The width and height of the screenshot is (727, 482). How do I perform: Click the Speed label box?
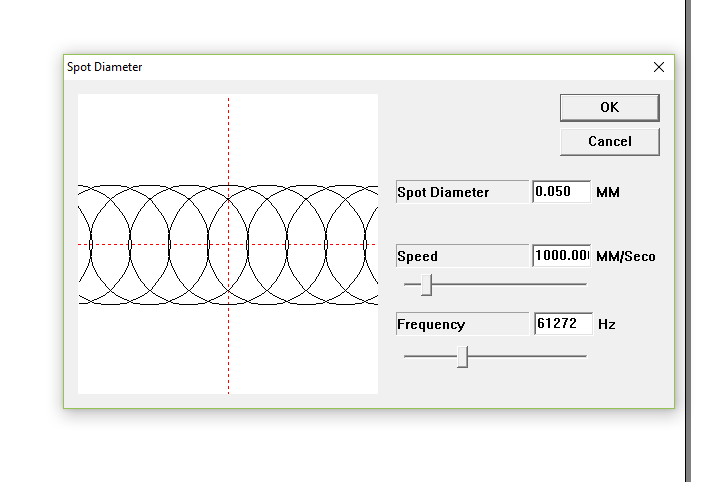[462, 256]
